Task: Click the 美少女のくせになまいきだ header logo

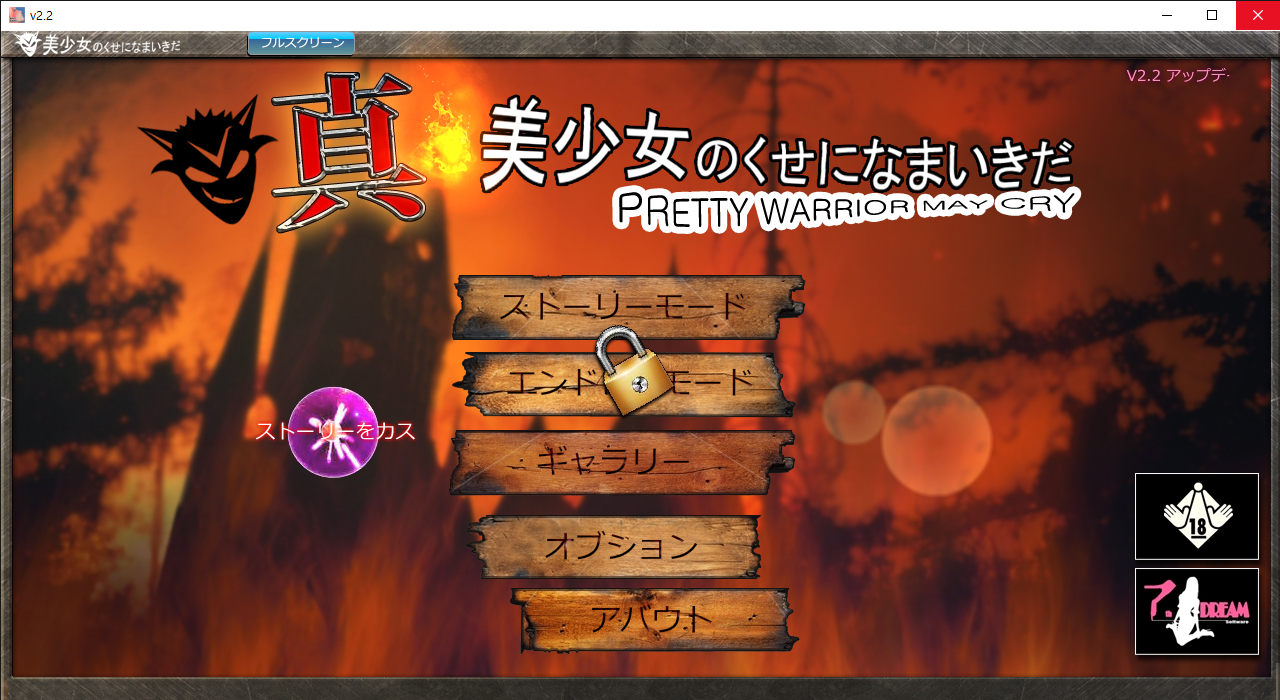Action: 98,45
